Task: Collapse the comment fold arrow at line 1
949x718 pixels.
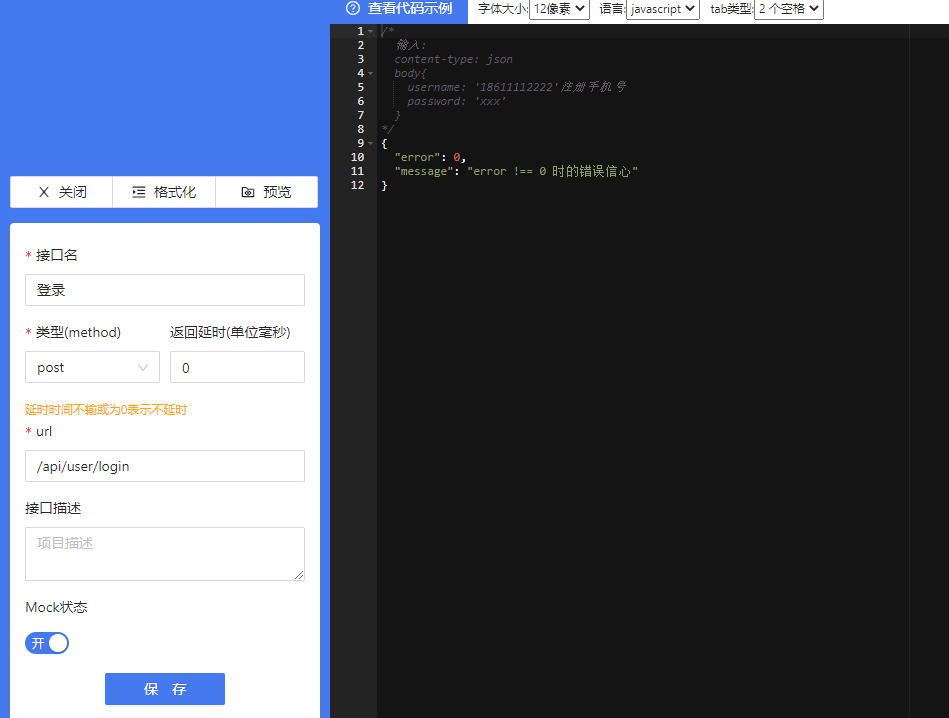Action: 370,31
